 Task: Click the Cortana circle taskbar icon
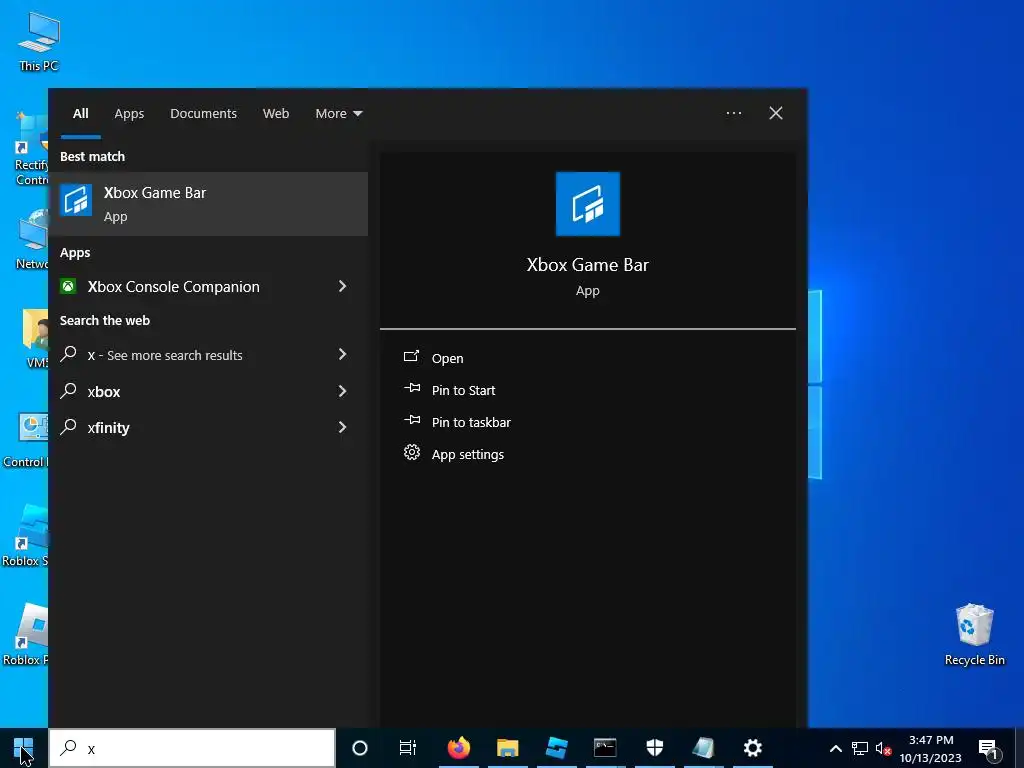coord(360,748)
